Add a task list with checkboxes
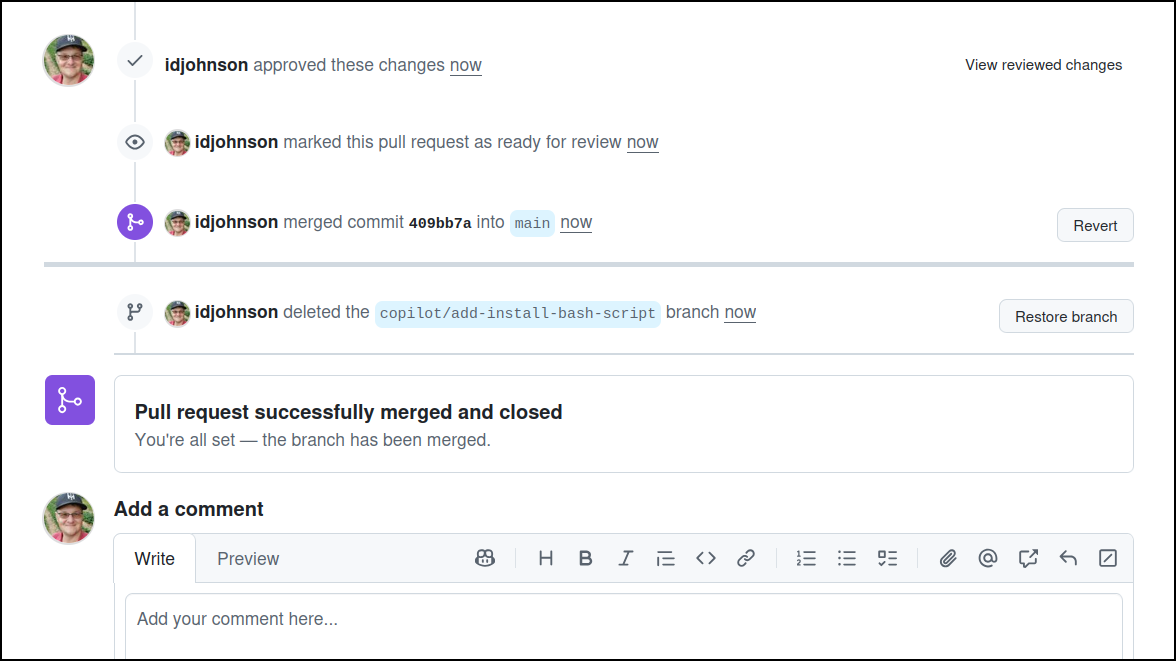 [887, 558]
